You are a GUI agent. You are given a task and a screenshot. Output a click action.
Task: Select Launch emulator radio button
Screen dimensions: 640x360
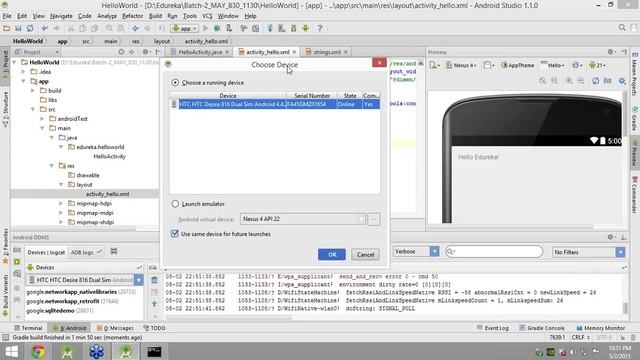[x=175, y=204]
